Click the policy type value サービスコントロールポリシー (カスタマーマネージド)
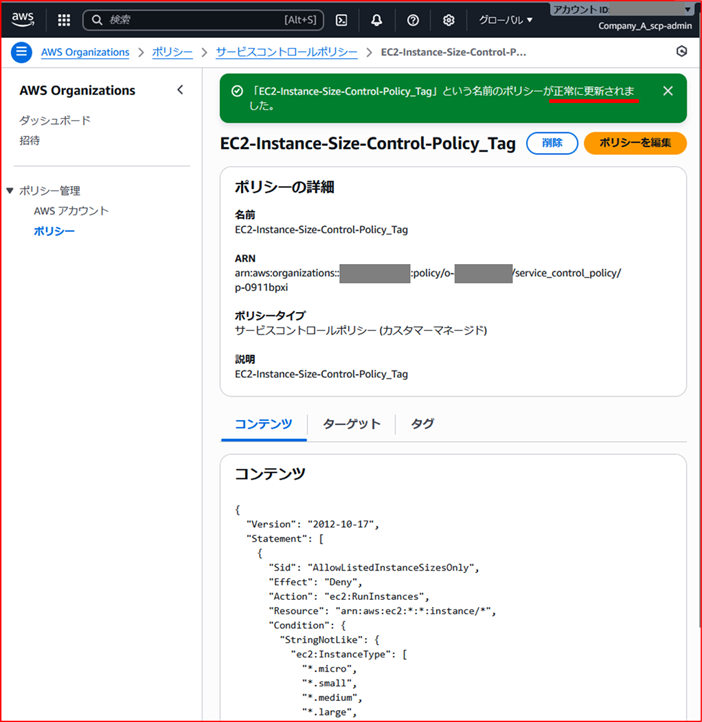 [361, 330]
